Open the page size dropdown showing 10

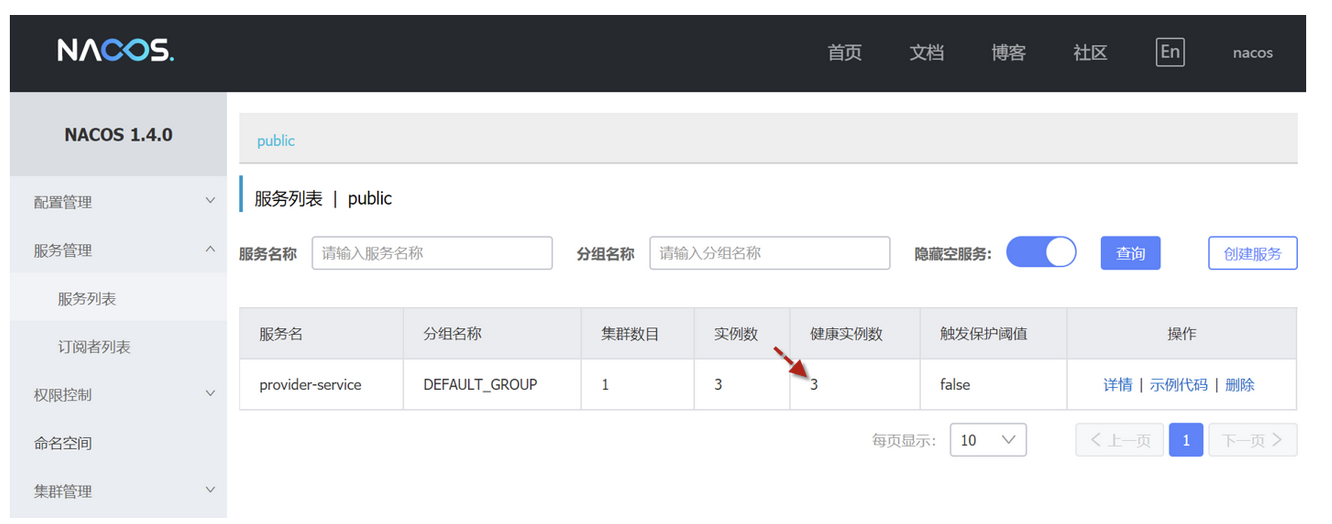point(987,440)
